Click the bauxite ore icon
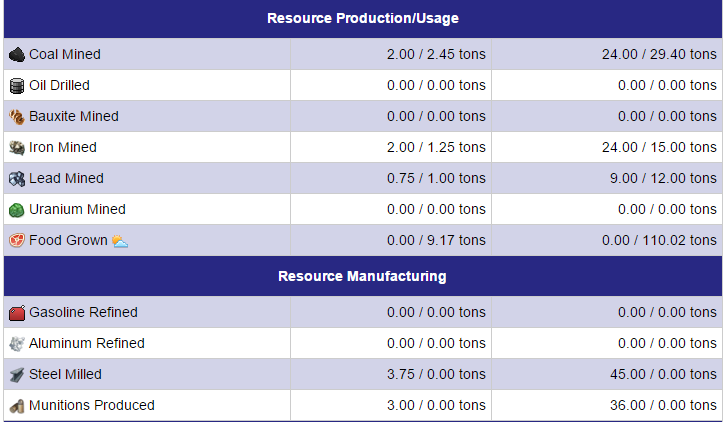The image size is (723, 422). tap(17, 117)
